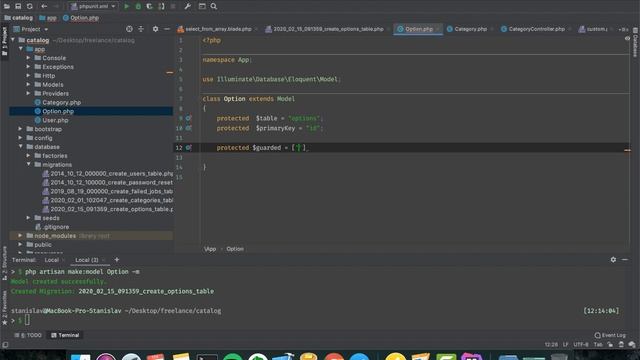The image size is (640, 360).
Task: Expand the Providers folder
Action: [x=29, y=93]
